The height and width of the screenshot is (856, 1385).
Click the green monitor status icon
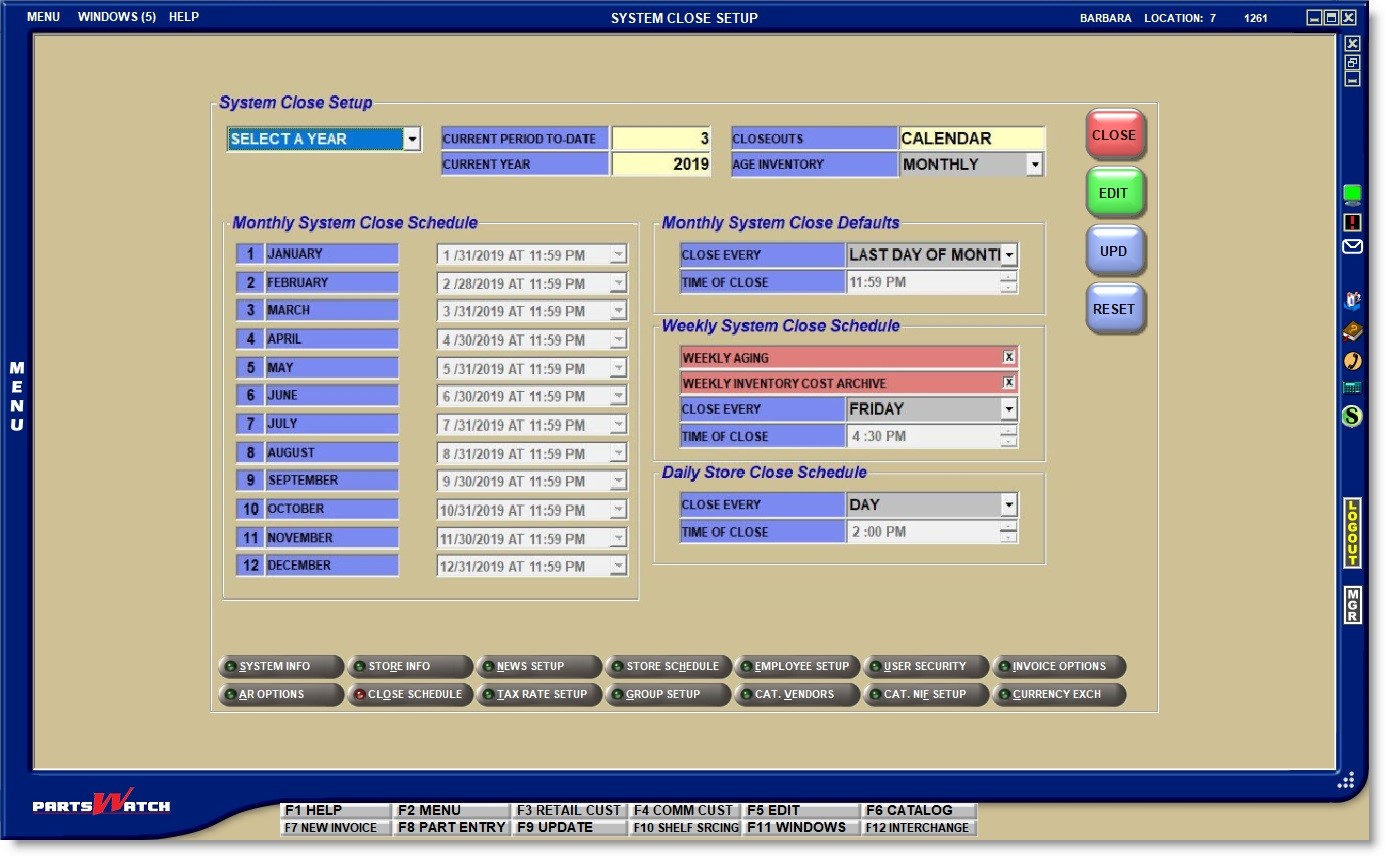tap(1352, 194)
